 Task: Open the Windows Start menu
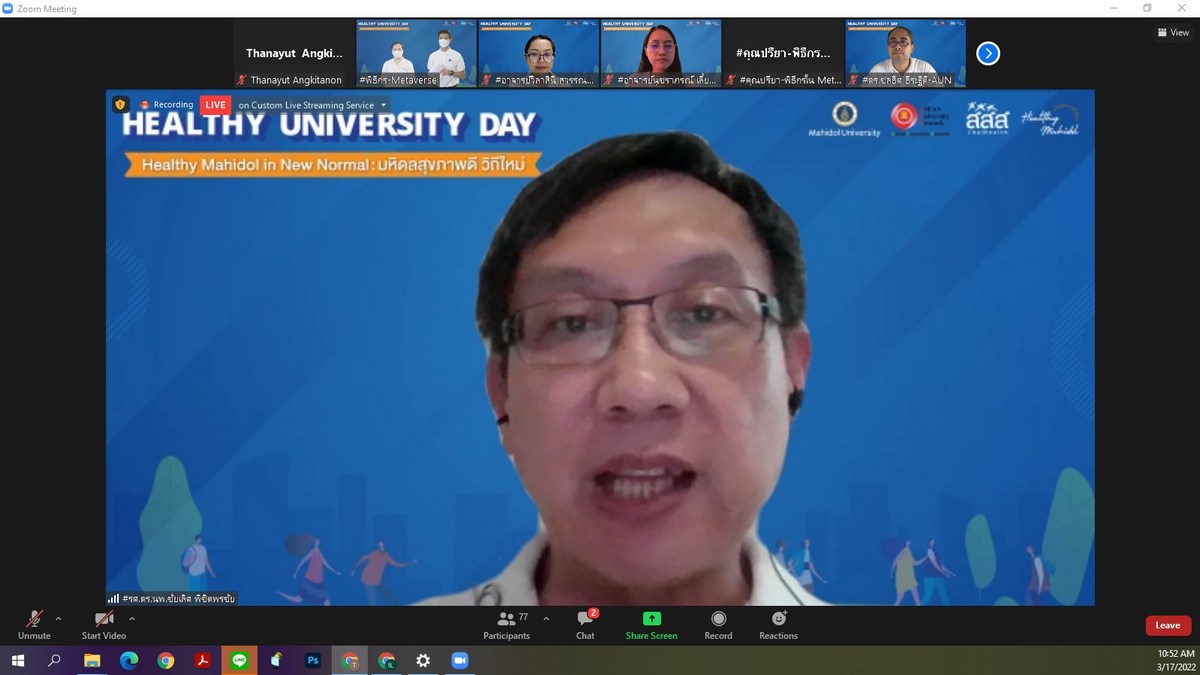(17, 660)
